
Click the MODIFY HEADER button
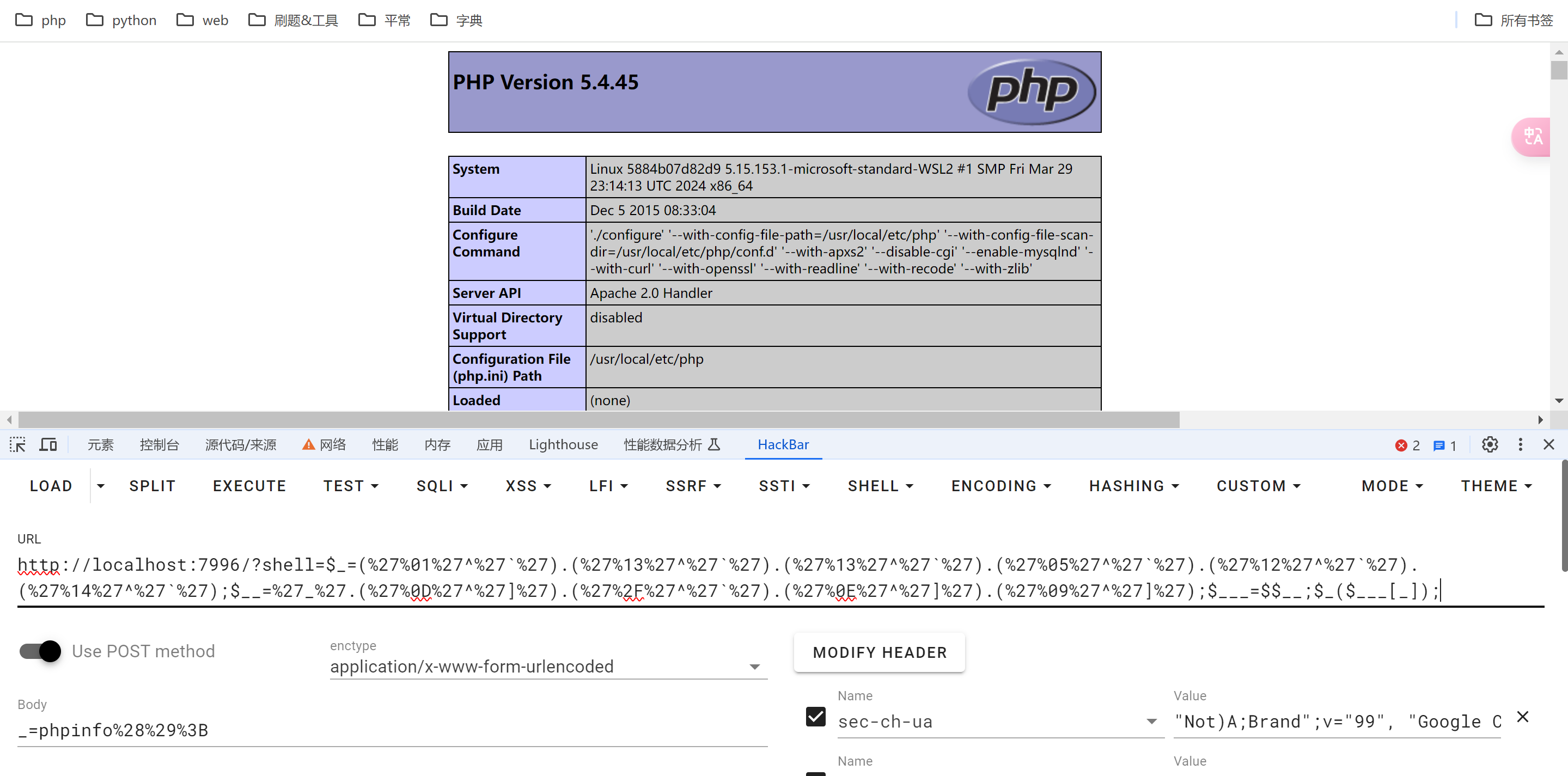click(x=879, y=652)
